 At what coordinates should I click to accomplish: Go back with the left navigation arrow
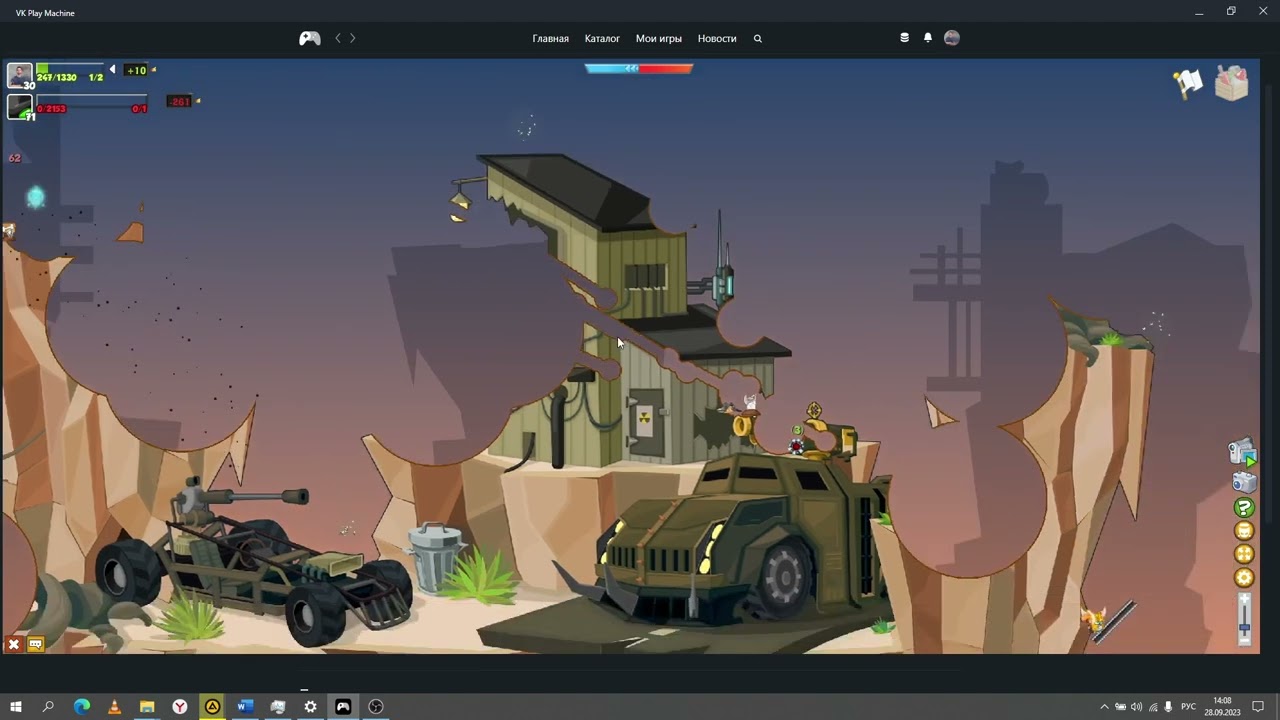[x=338, y=38]
